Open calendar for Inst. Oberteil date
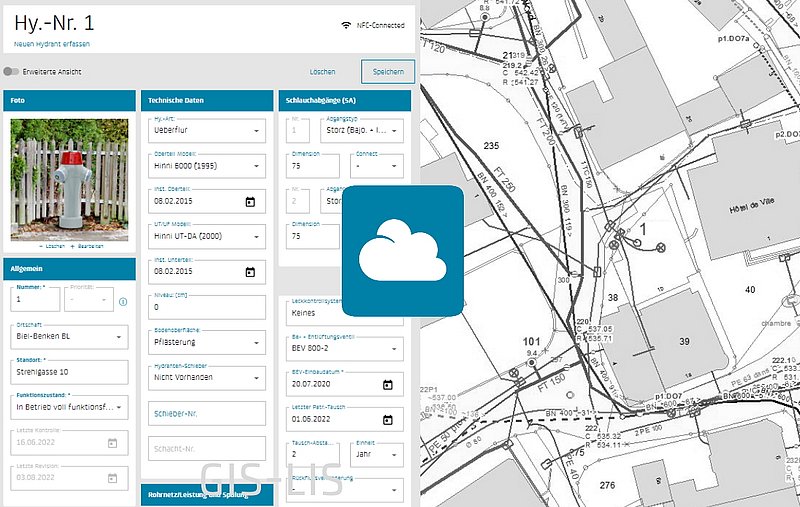This screenshot has height=507, width=800. point(250,201)
